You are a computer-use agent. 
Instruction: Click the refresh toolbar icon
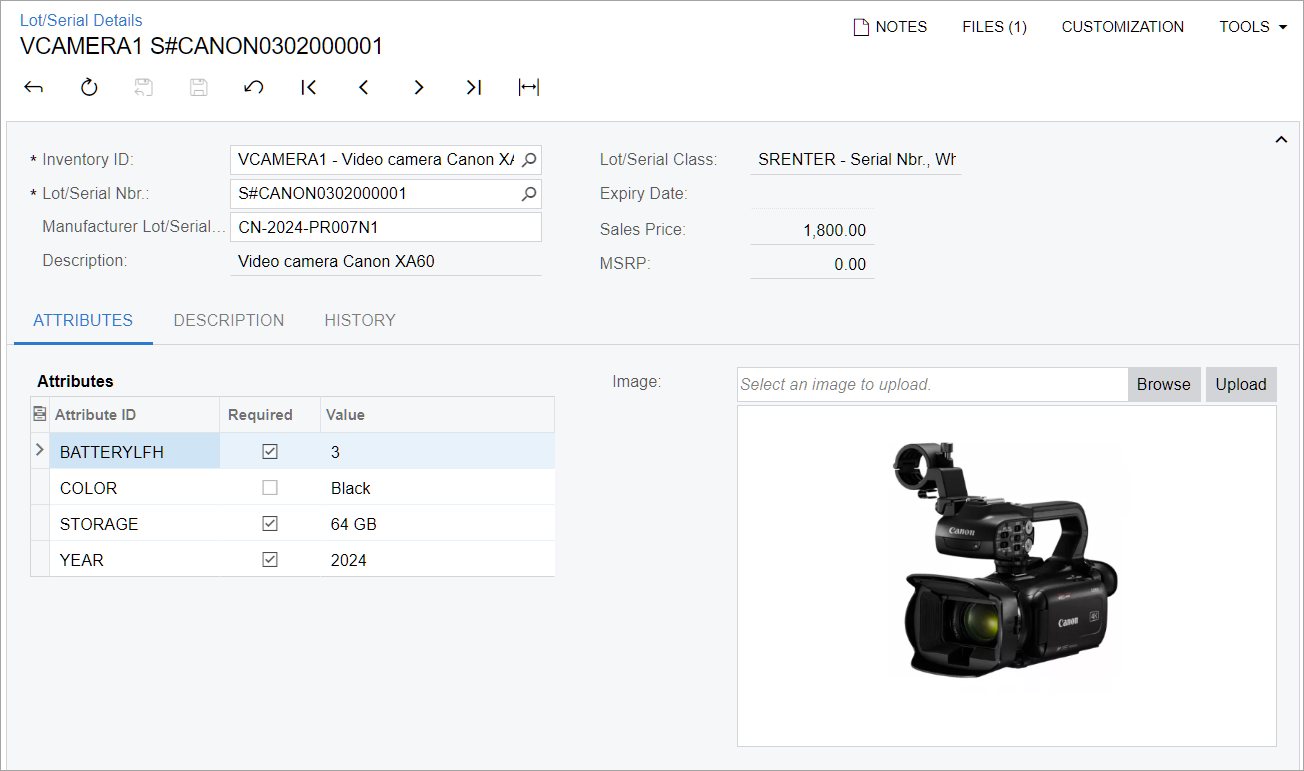point(89,87)
